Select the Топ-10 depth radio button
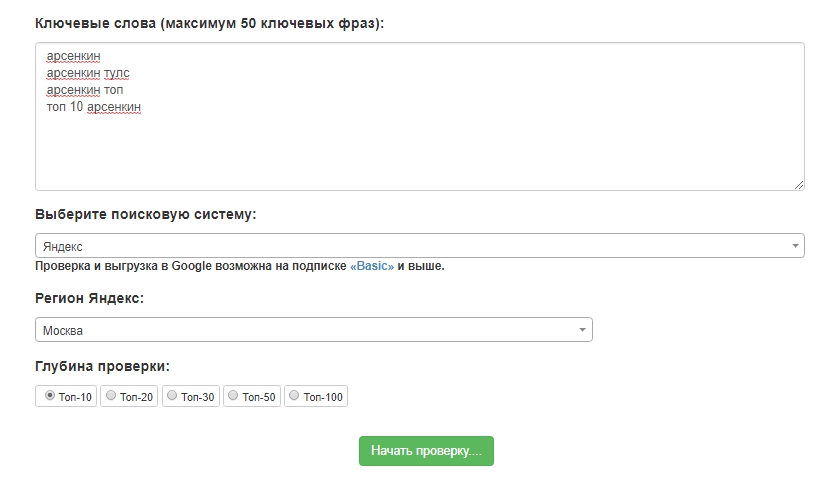The image size is (840, 483). (x=50, y=396)
